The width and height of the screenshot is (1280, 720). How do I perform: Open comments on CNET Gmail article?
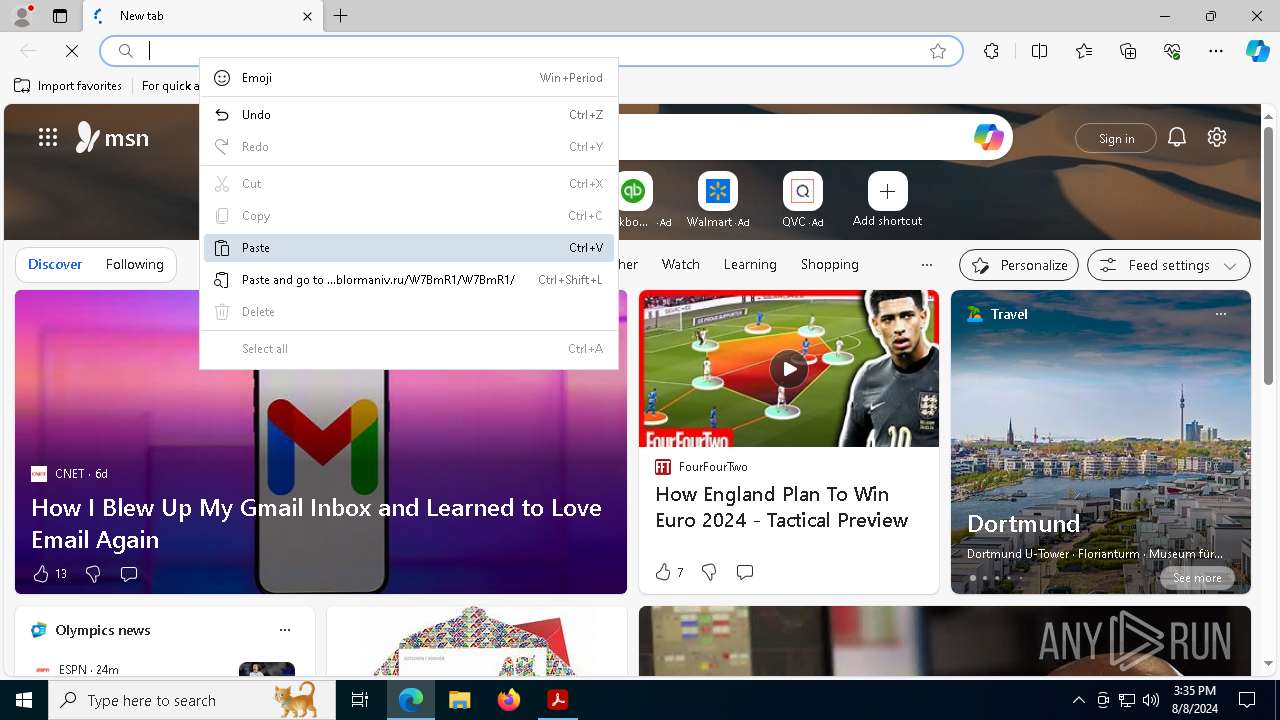[x=129, y=574]
